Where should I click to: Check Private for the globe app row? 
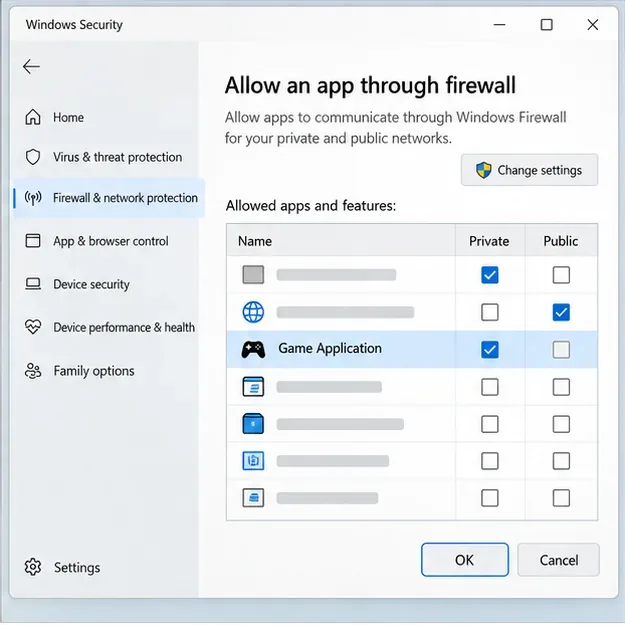click(489, 312)
